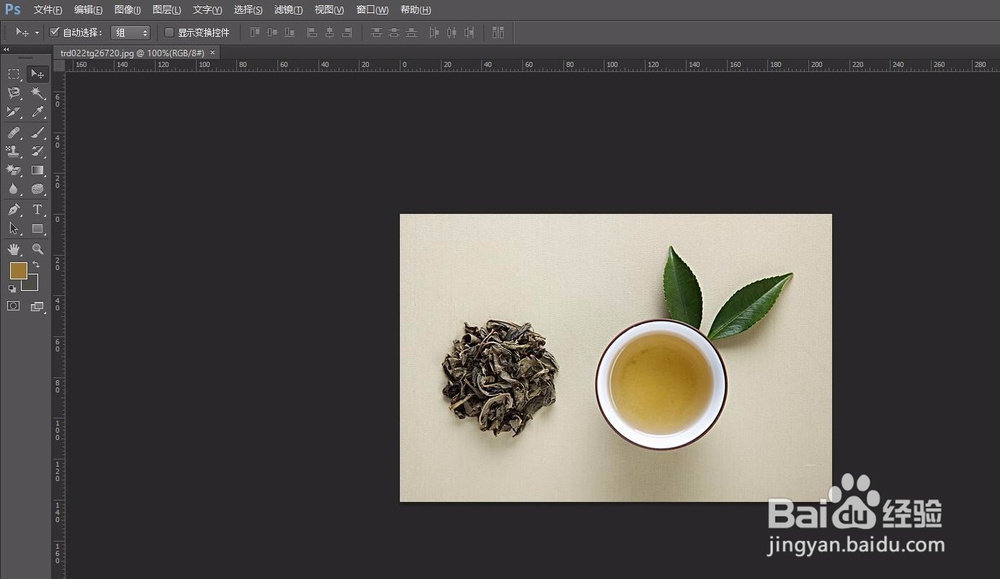Viewport: 1000px width, 579px height.
Task: Select the Pen tool
Action: click(14, 207)
